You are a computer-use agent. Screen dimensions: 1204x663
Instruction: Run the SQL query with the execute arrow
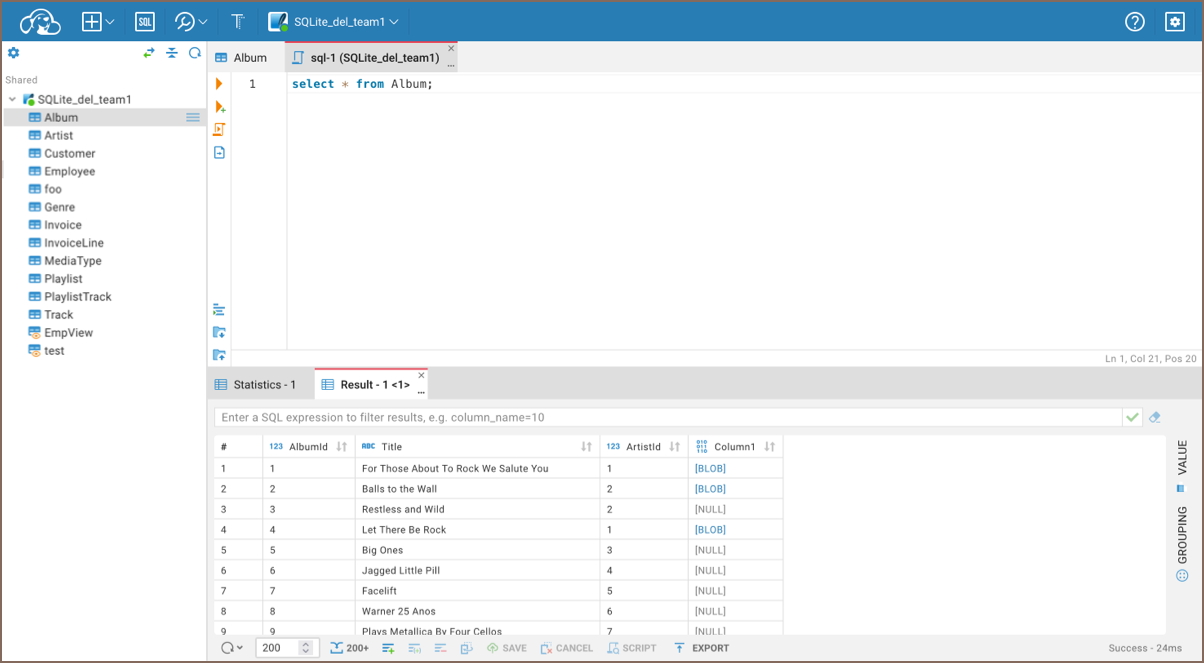[219, 84]
